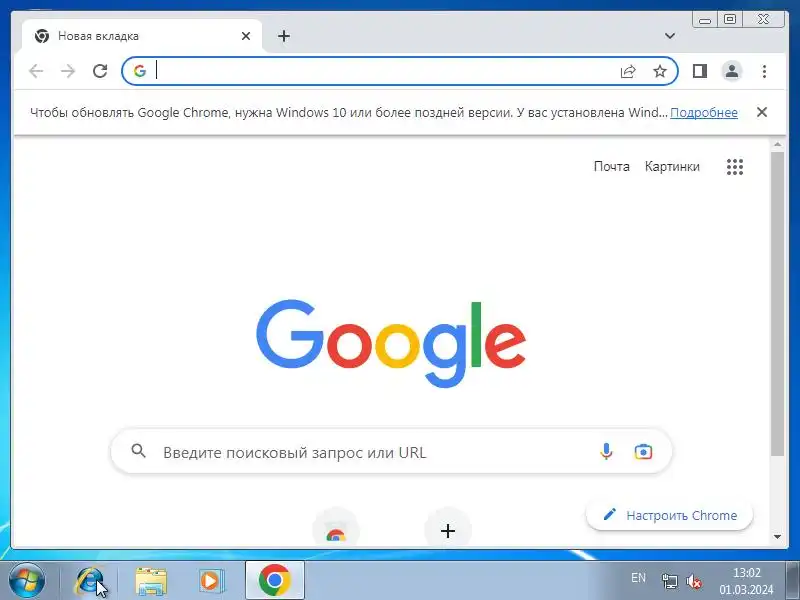Image resolution: width=800 pixels, height=600 pixels.
Task: Open the Windows Start menu
Action: (27, 581)
